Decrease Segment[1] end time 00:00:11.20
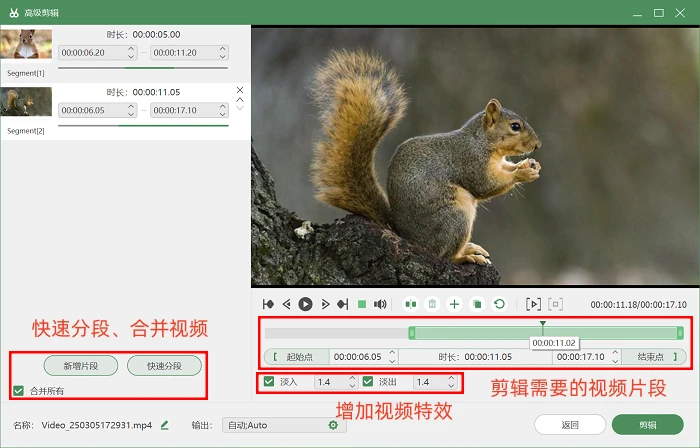The height and width of the screenshot is (448, 700). [x=223, y=56]
